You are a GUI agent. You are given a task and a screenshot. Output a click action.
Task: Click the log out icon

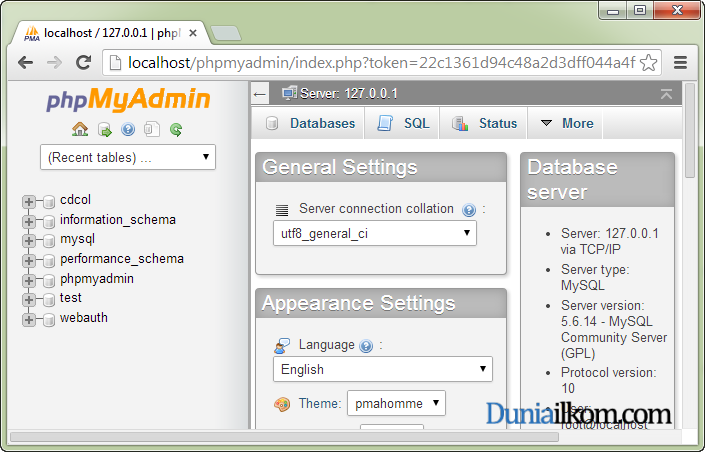(104, 130)
